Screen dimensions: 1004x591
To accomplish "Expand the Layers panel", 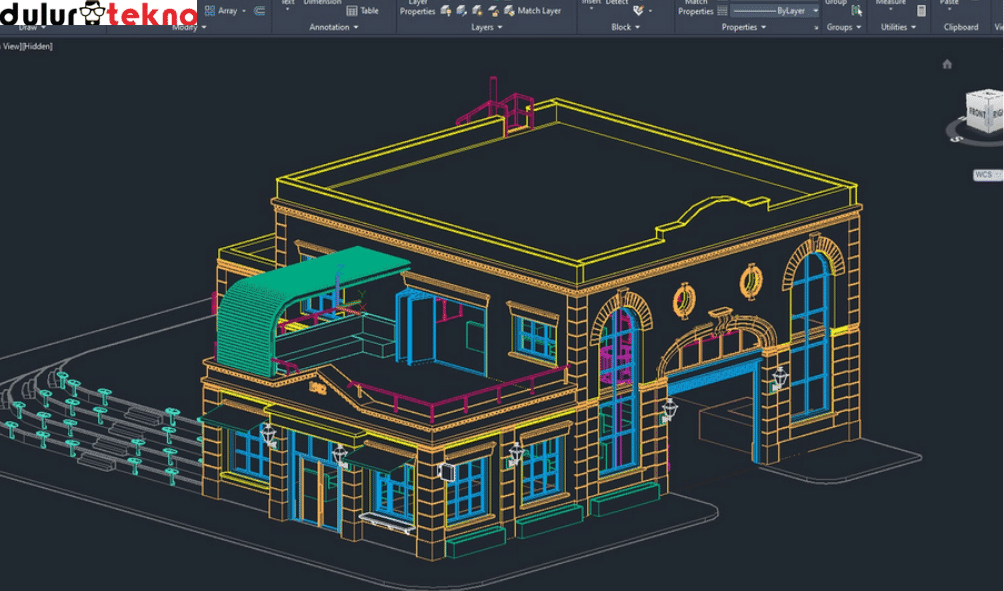I will tap(487, 27).
